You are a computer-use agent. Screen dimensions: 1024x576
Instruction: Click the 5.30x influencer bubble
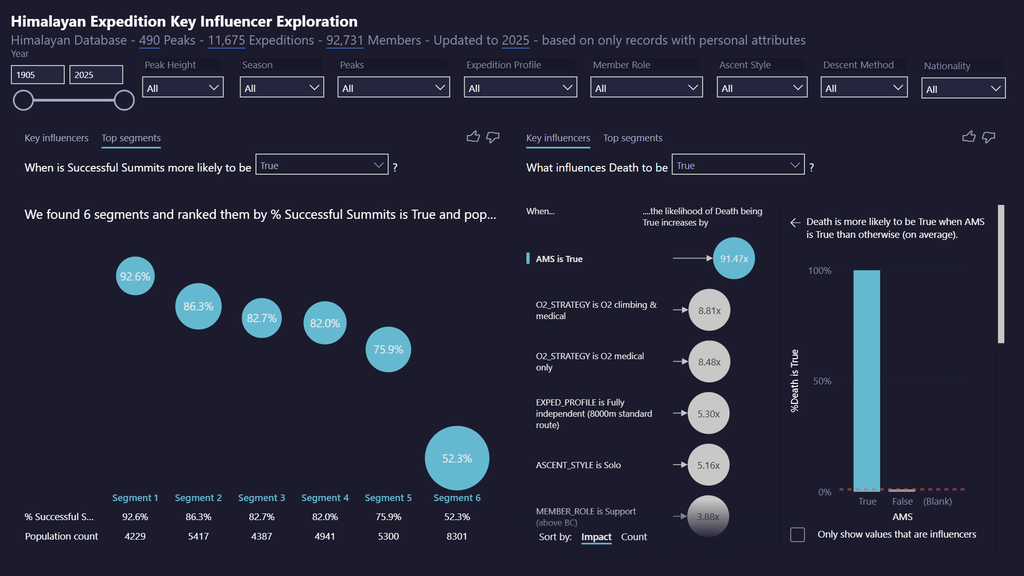[x=709, y=413]
